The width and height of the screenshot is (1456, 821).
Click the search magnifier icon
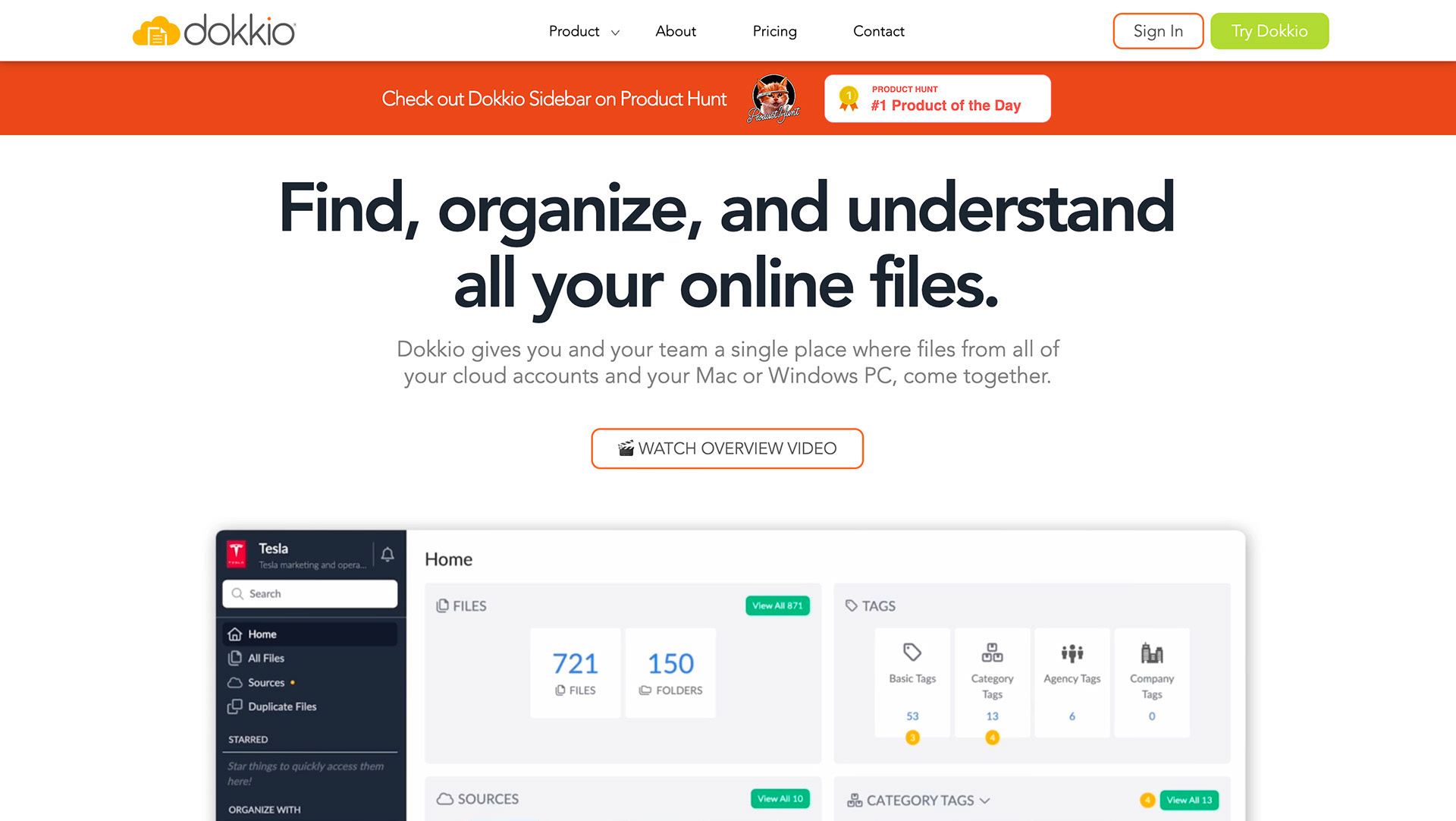tap(238, 593)
